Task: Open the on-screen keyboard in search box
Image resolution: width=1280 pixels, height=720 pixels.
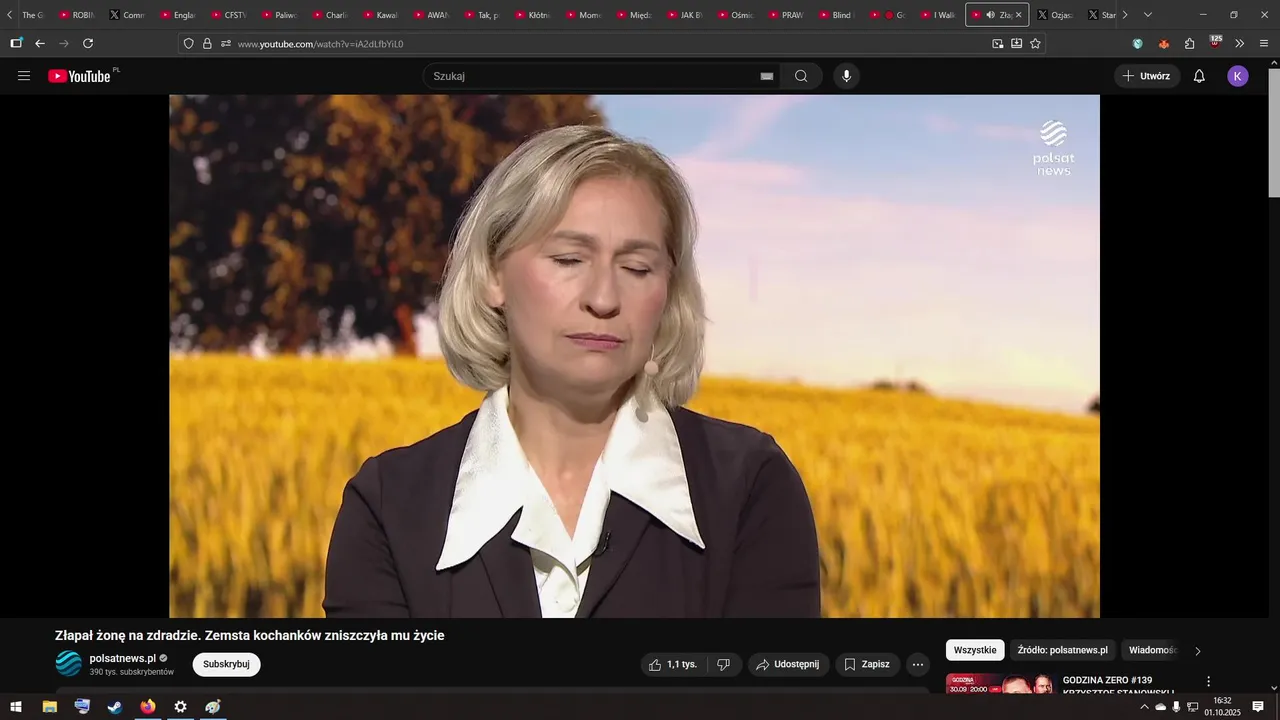Action: pos(767,76)
